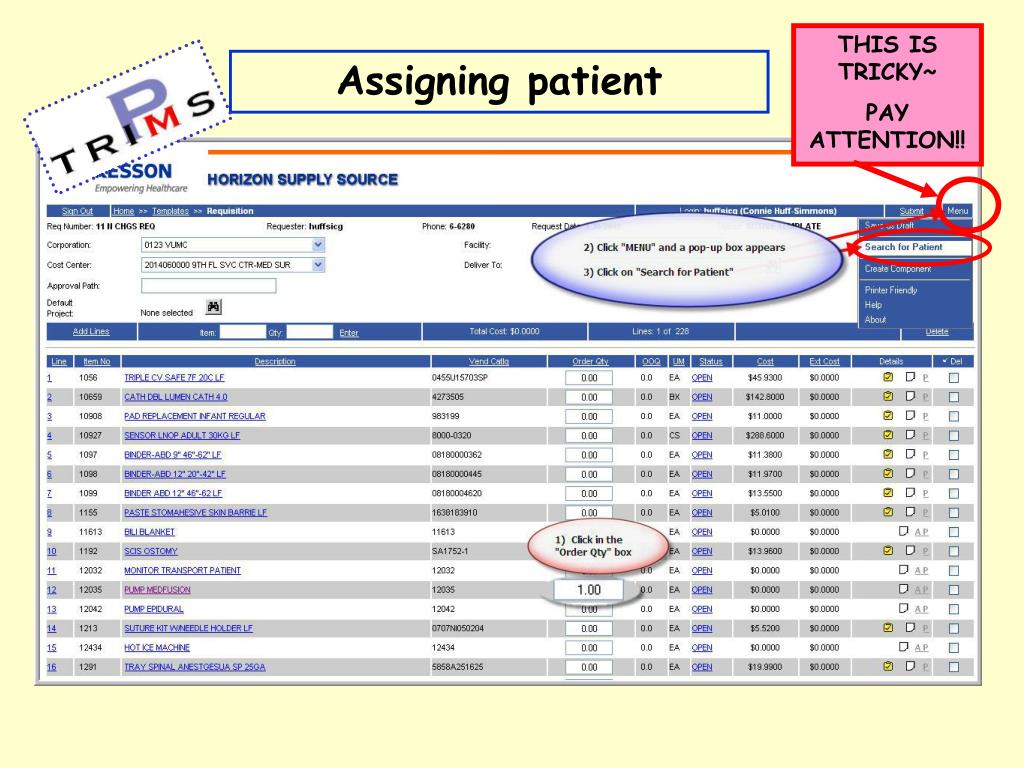Open note icon for MONITOR TRANSPORT PATIENT row

click(903, 569)
